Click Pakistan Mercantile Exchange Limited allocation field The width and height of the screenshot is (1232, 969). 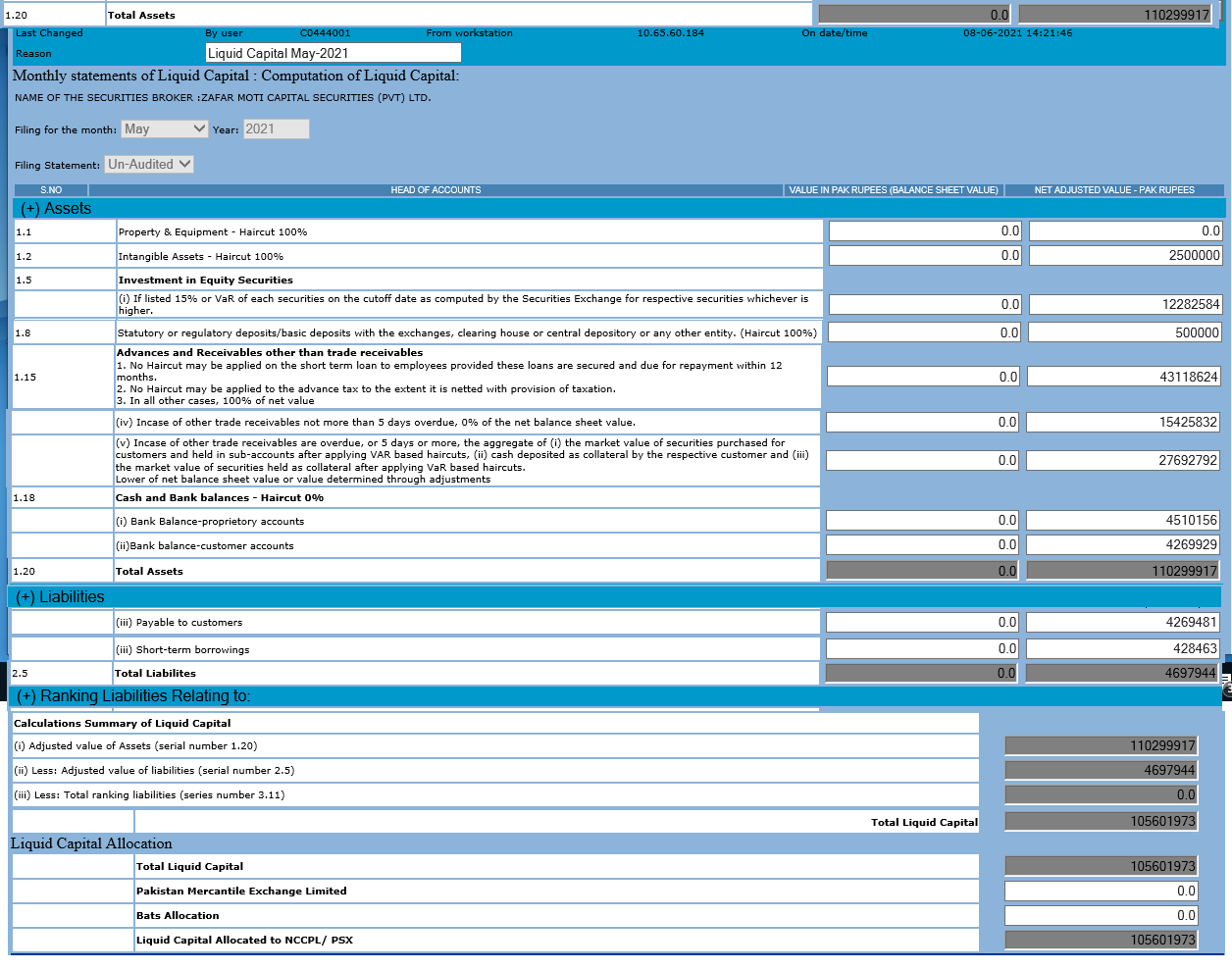(1101, 892)
